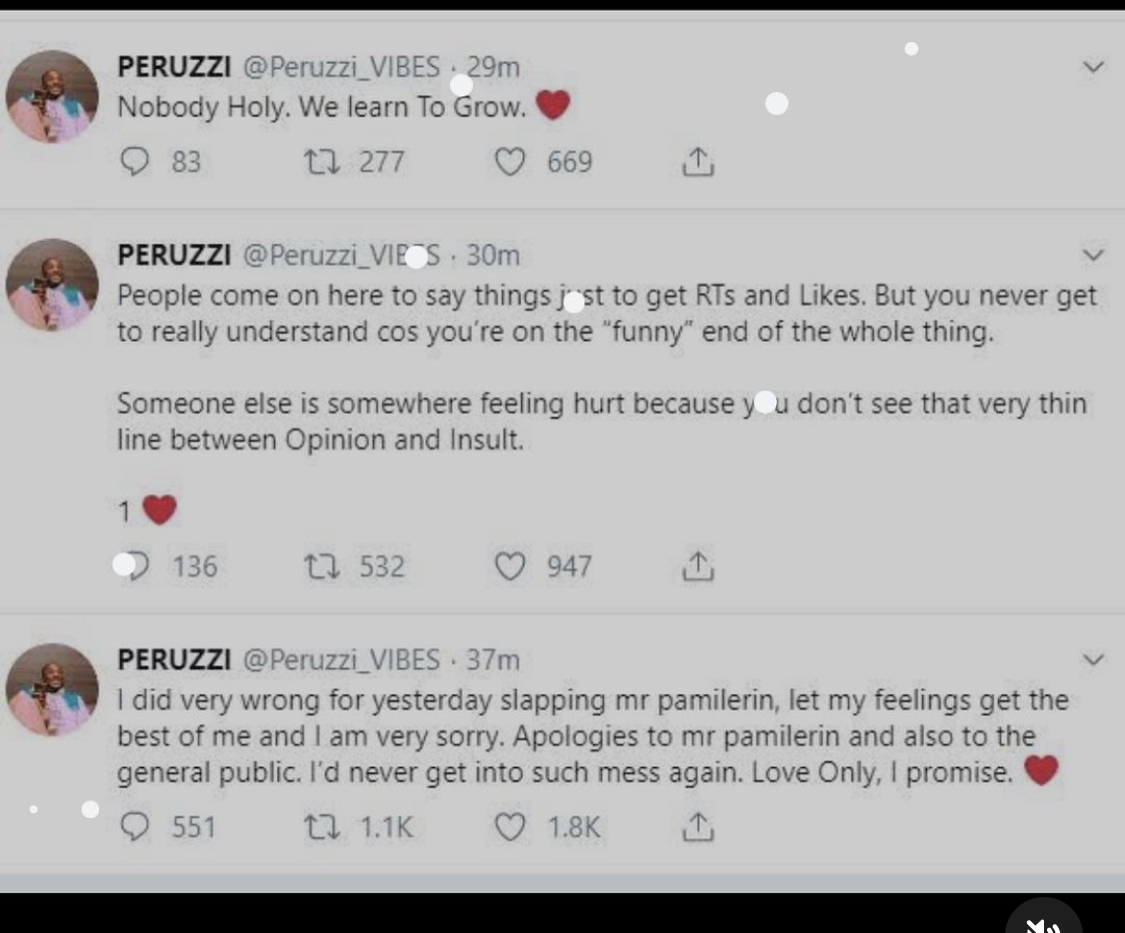The width and height of the screenshot is (1125, 933).
Task: Share the apology tweet to mr pamilerin
Action: click(697, 827)
